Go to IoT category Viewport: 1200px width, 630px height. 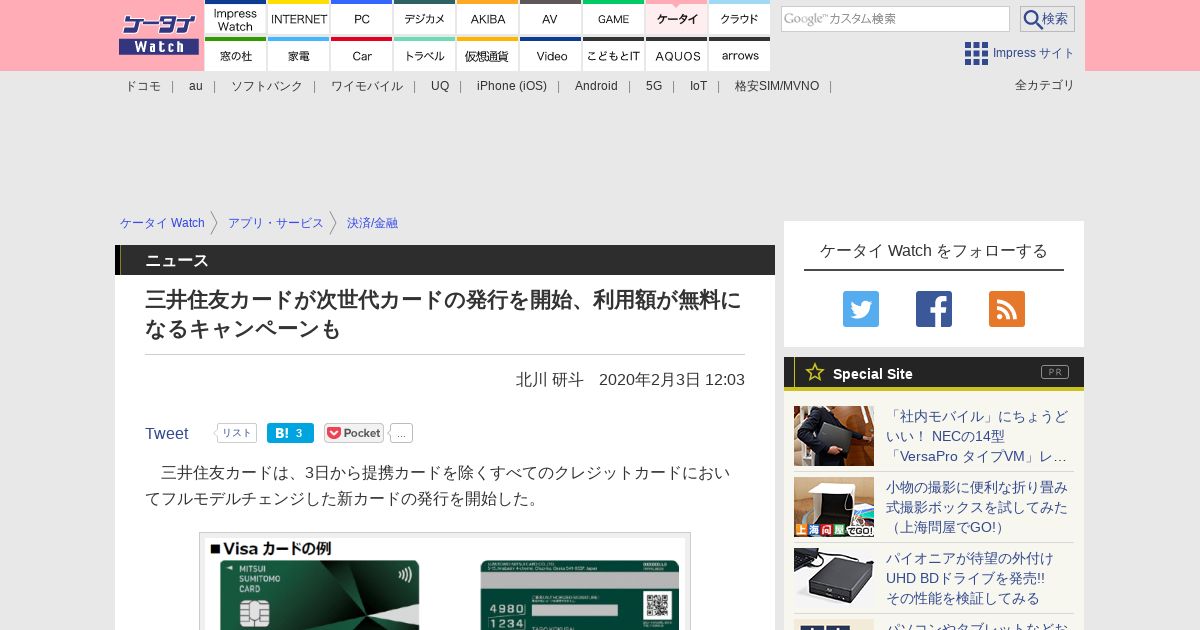(x=698, y=86)
